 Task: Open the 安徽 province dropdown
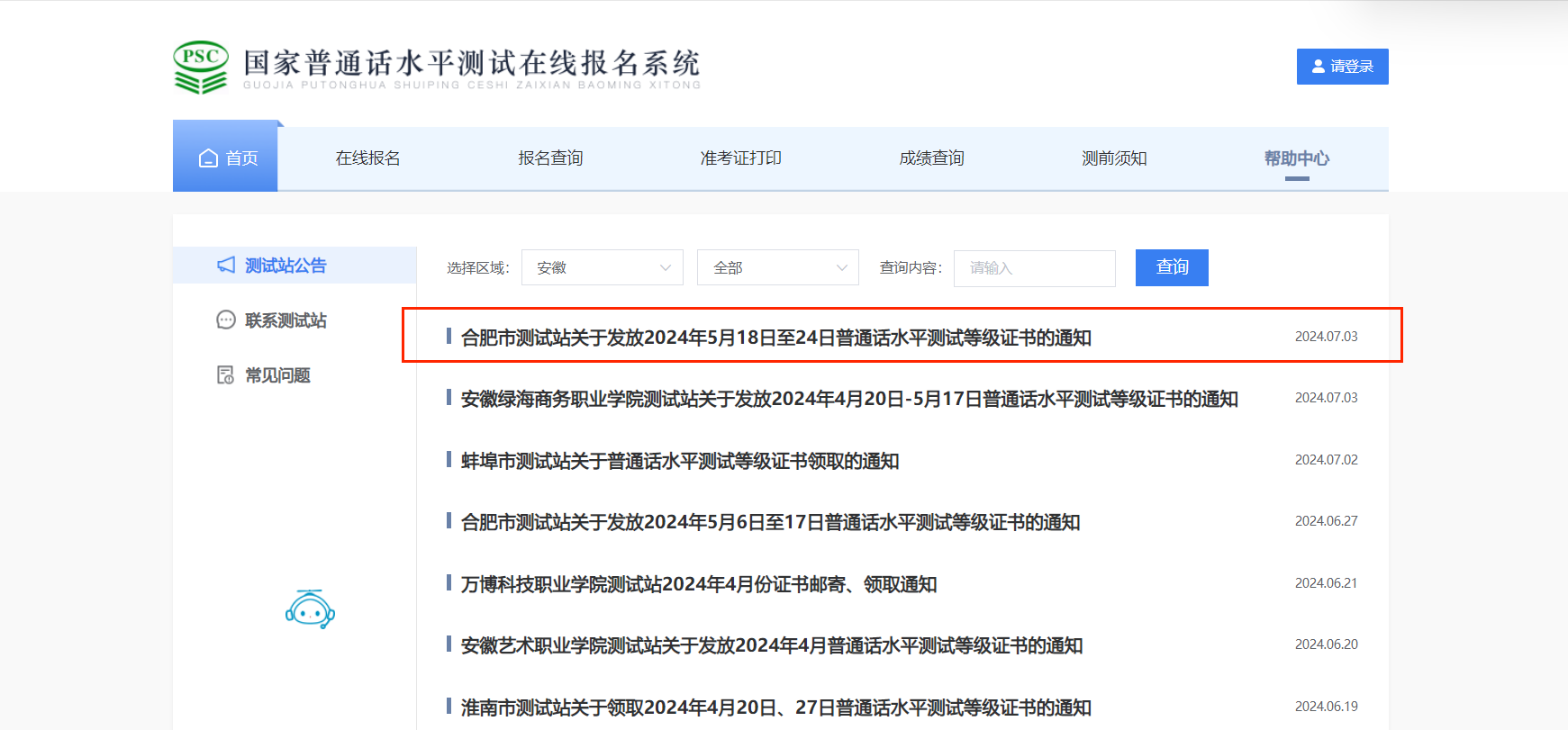[x=603, y=267]
